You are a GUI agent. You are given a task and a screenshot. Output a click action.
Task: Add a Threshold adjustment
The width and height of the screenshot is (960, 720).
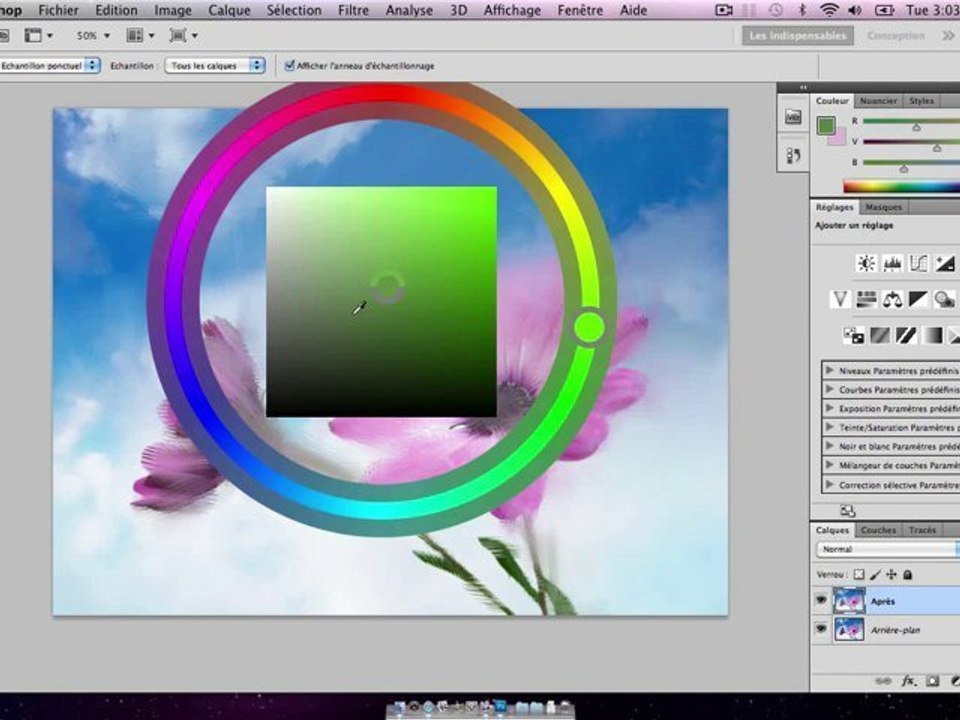point(906,336)
